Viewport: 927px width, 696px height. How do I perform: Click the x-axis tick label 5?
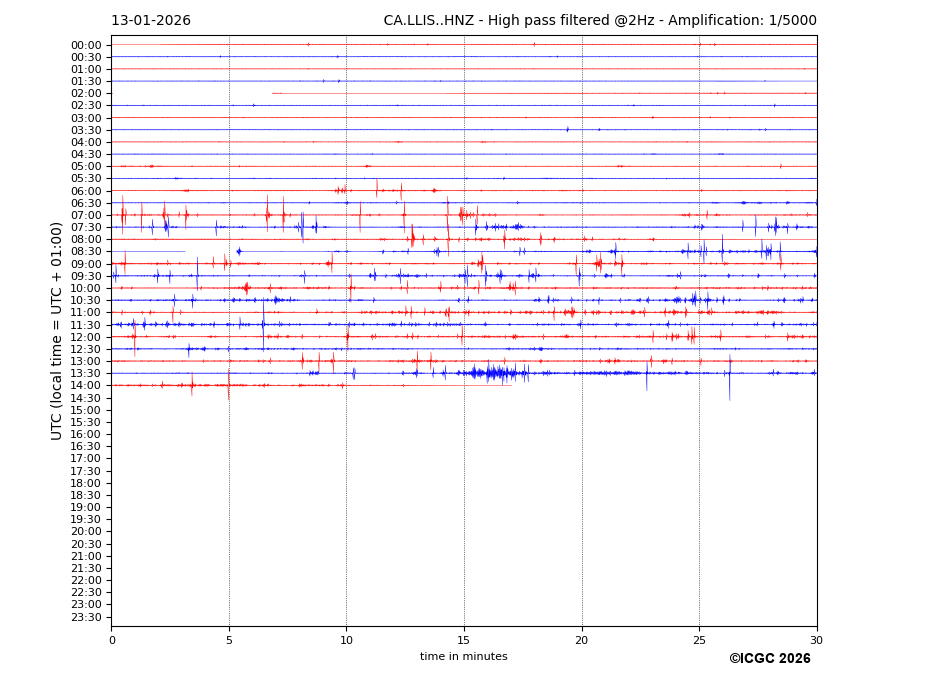click(x=229, y=640)
